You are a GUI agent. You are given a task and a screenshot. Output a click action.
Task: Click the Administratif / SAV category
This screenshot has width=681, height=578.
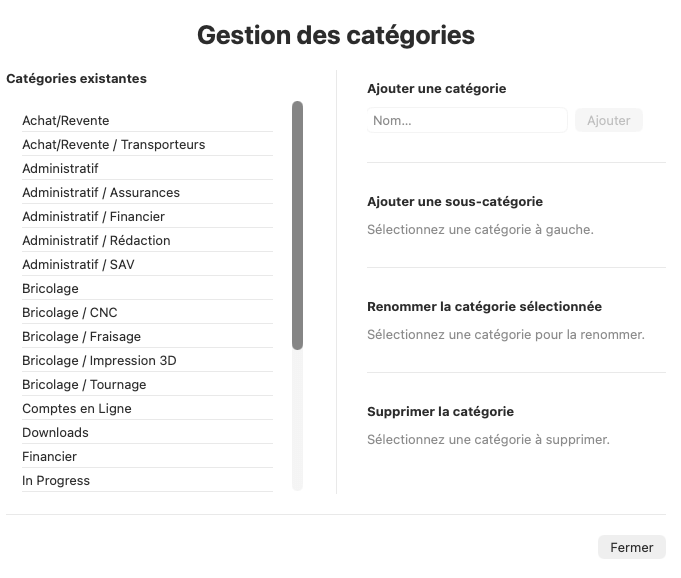pos(79,265)
